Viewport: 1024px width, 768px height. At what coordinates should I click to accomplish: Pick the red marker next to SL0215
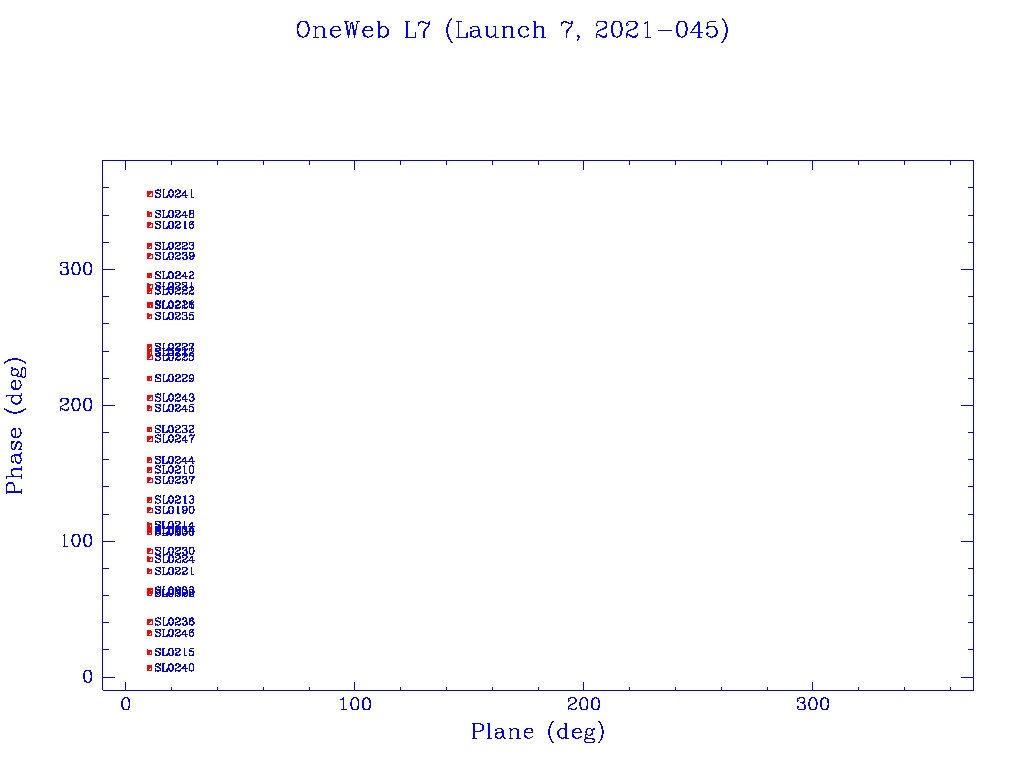point(149,653)
